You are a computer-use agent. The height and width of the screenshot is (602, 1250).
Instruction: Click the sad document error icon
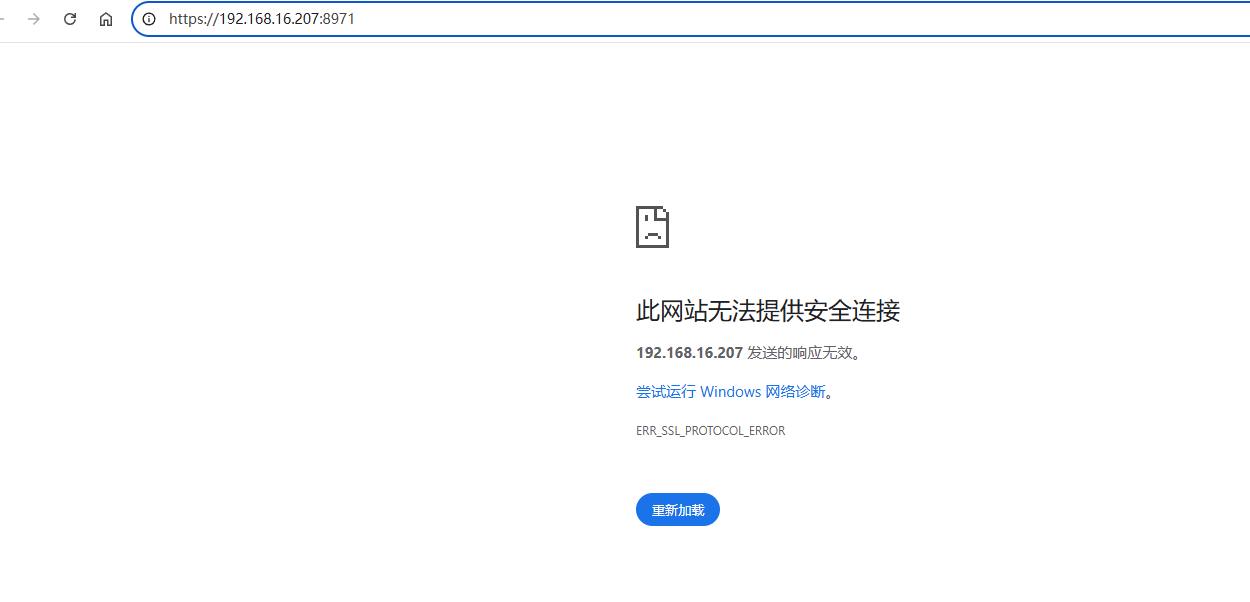tap(652, 227)
